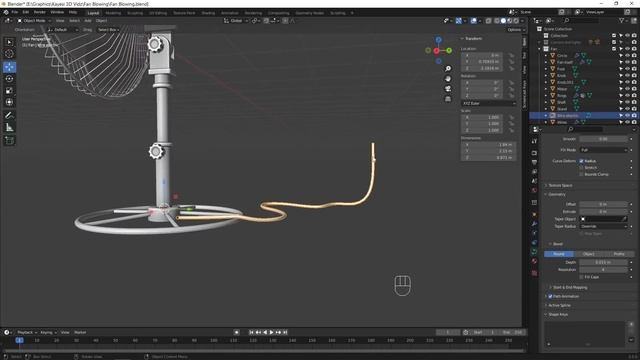
Task: Toggle viewport visibility eye for Stand
Action: pos(627,109)
